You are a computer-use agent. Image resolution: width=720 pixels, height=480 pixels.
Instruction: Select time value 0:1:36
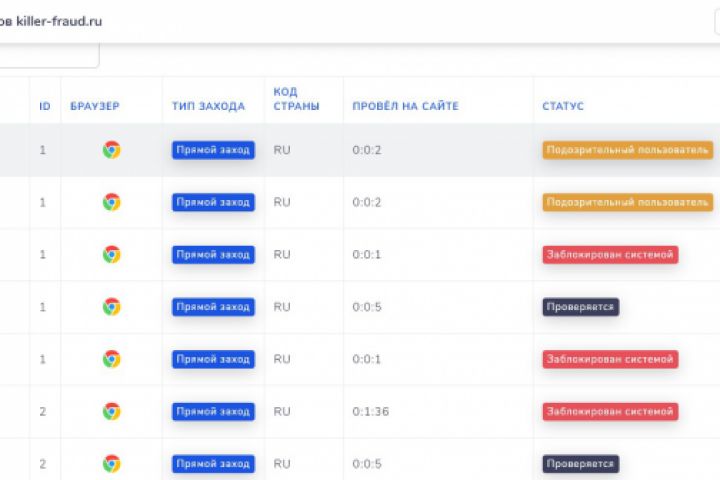[x=371, y=411]
